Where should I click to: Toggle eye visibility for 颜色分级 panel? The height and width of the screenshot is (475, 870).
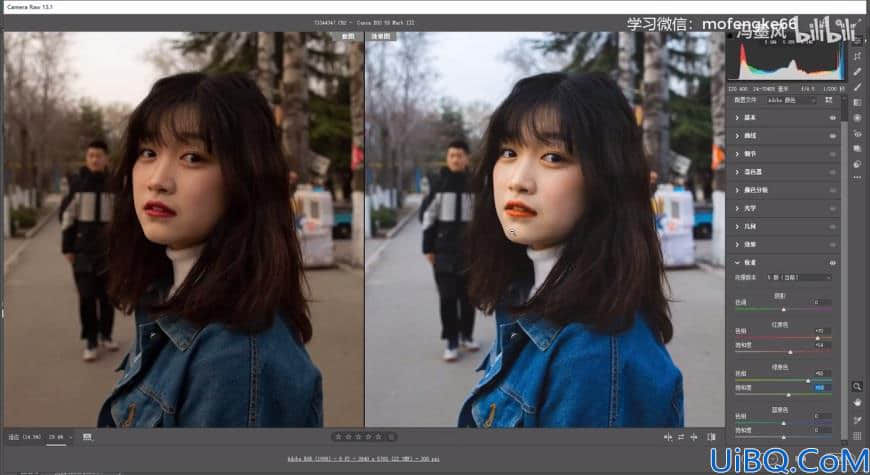[832, 190]
